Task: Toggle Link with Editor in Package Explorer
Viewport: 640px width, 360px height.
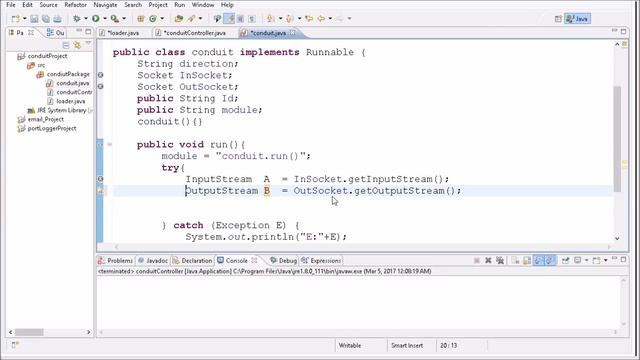Action: (x=77, y=45)
